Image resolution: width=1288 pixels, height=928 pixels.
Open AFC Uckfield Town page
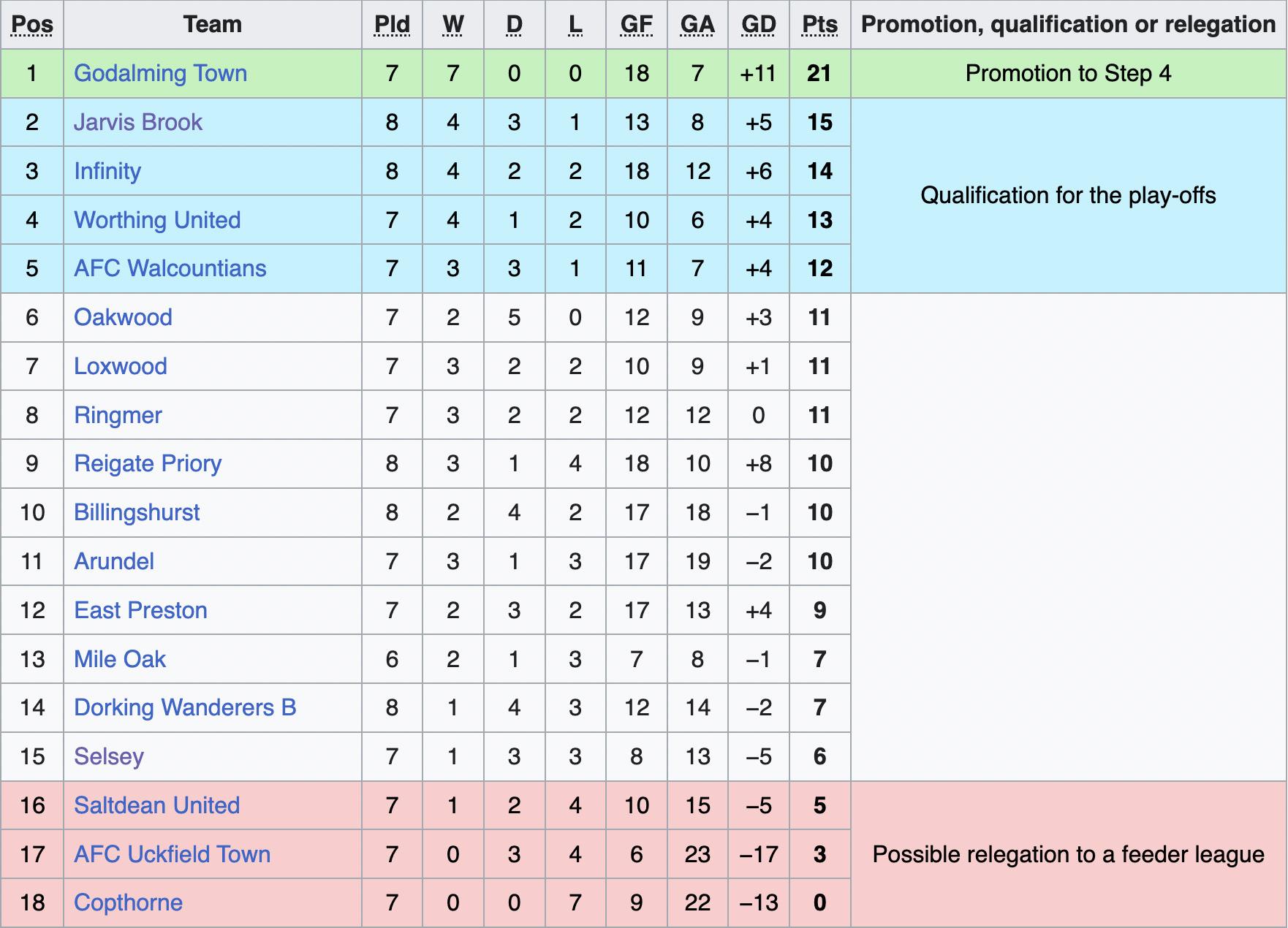[172, 854]
